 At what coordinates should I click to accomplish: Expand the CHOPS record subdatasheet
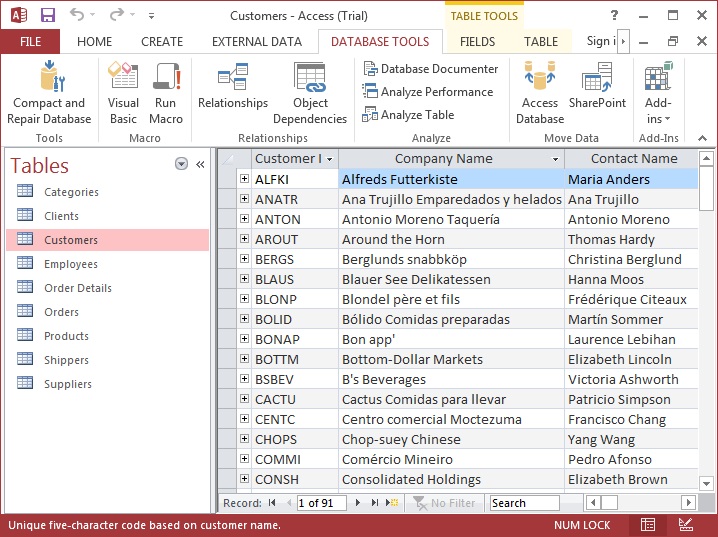(x=245, y=439)
